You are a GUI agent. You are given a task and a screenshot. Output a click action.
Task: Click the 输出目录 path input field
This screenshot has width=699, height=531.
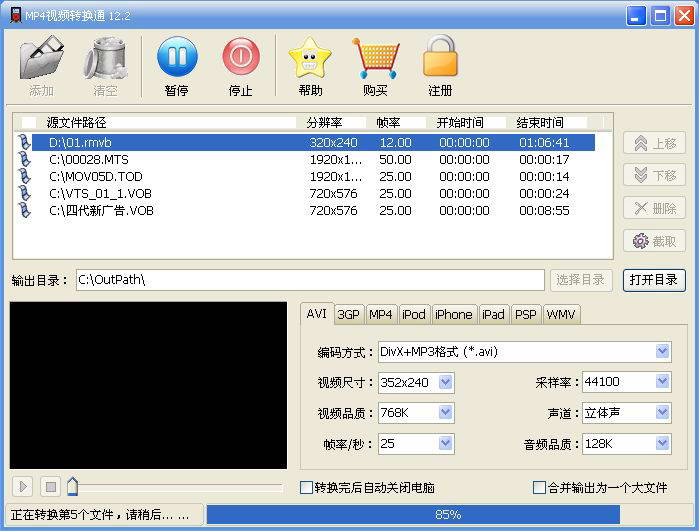[x=310, y=280]
